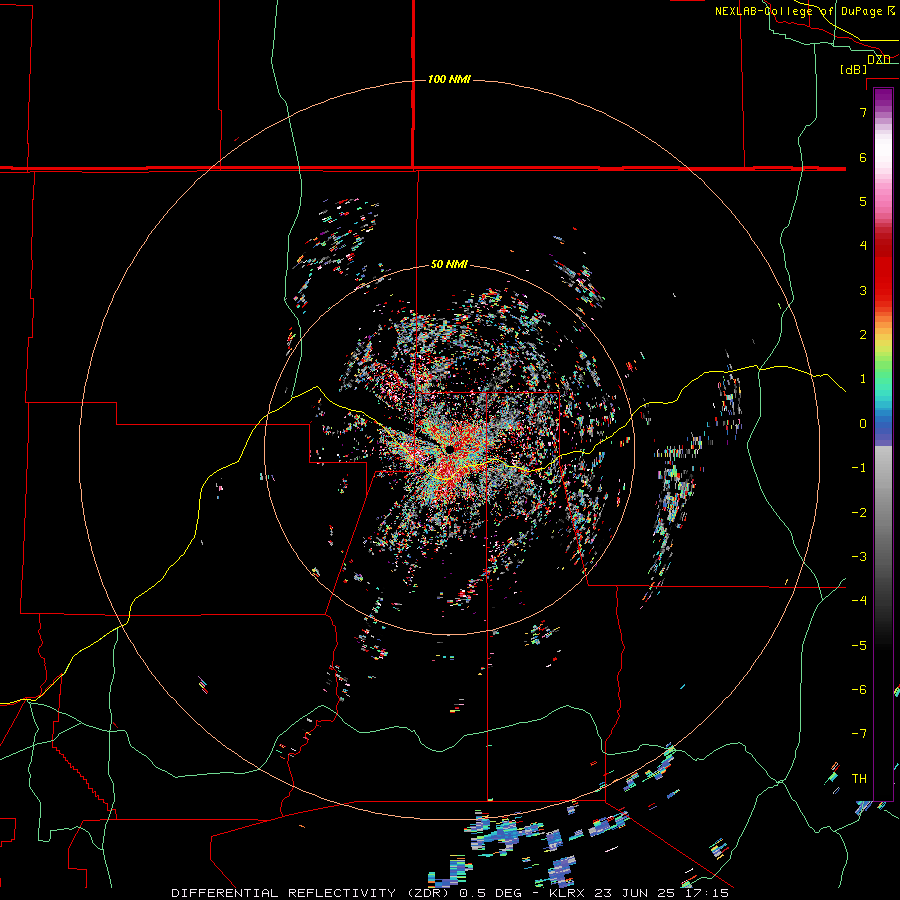Image resolution: width=900 pixels, height=900 pixels.
Task: Click the "0" value on the color scale
Action: point(863,424)
